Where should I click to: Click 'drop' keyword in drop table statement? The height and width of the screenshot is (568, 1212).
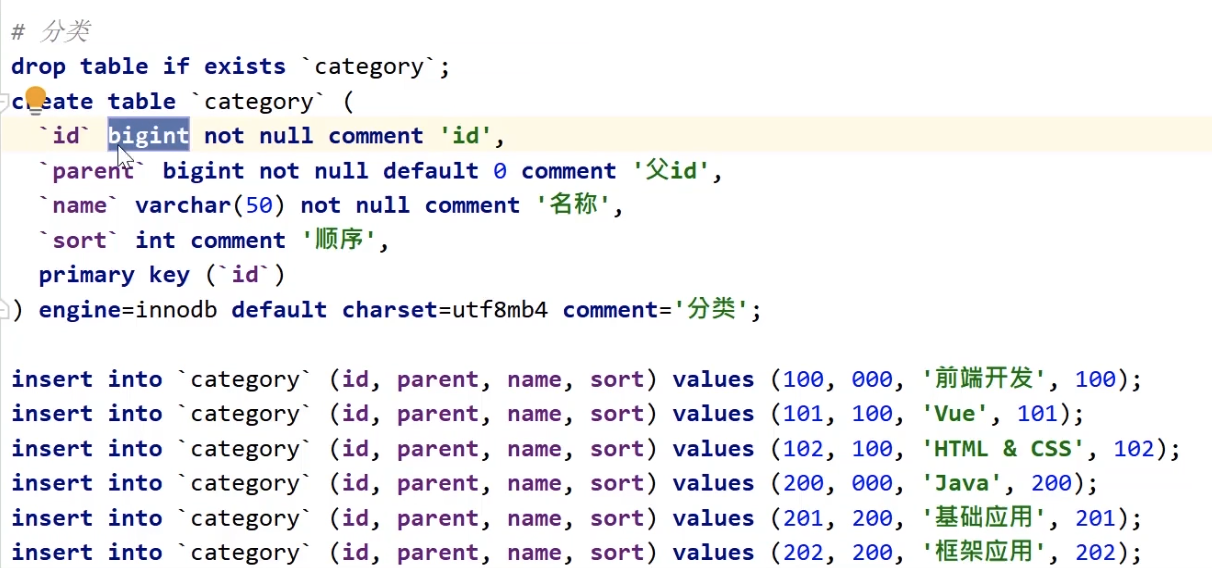(x=38, y=67)
